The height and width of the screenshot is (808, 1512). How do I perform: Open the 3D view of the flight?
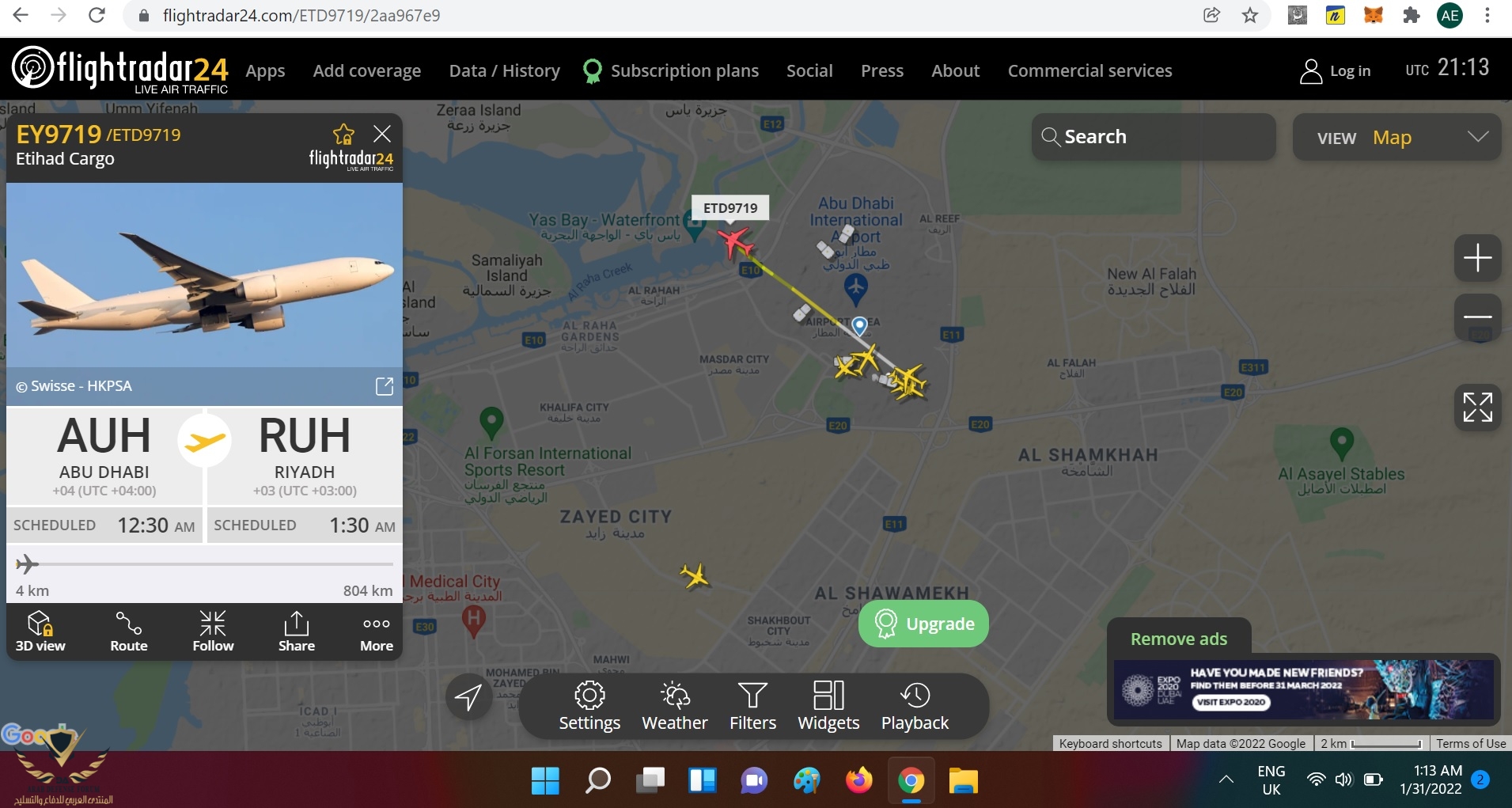click(x=40, y=632)
